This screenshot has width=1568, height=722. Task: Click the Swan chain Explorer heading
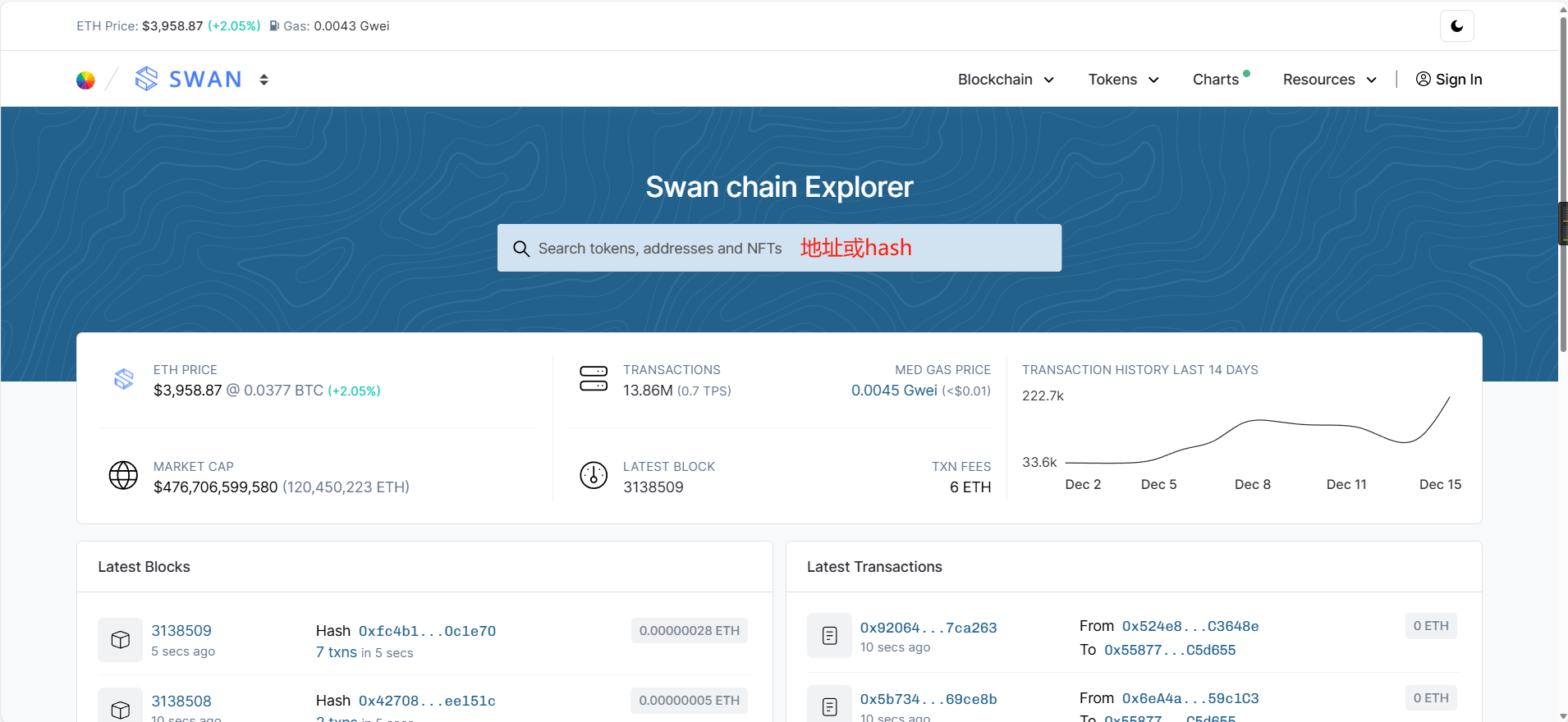pos(779,187)
